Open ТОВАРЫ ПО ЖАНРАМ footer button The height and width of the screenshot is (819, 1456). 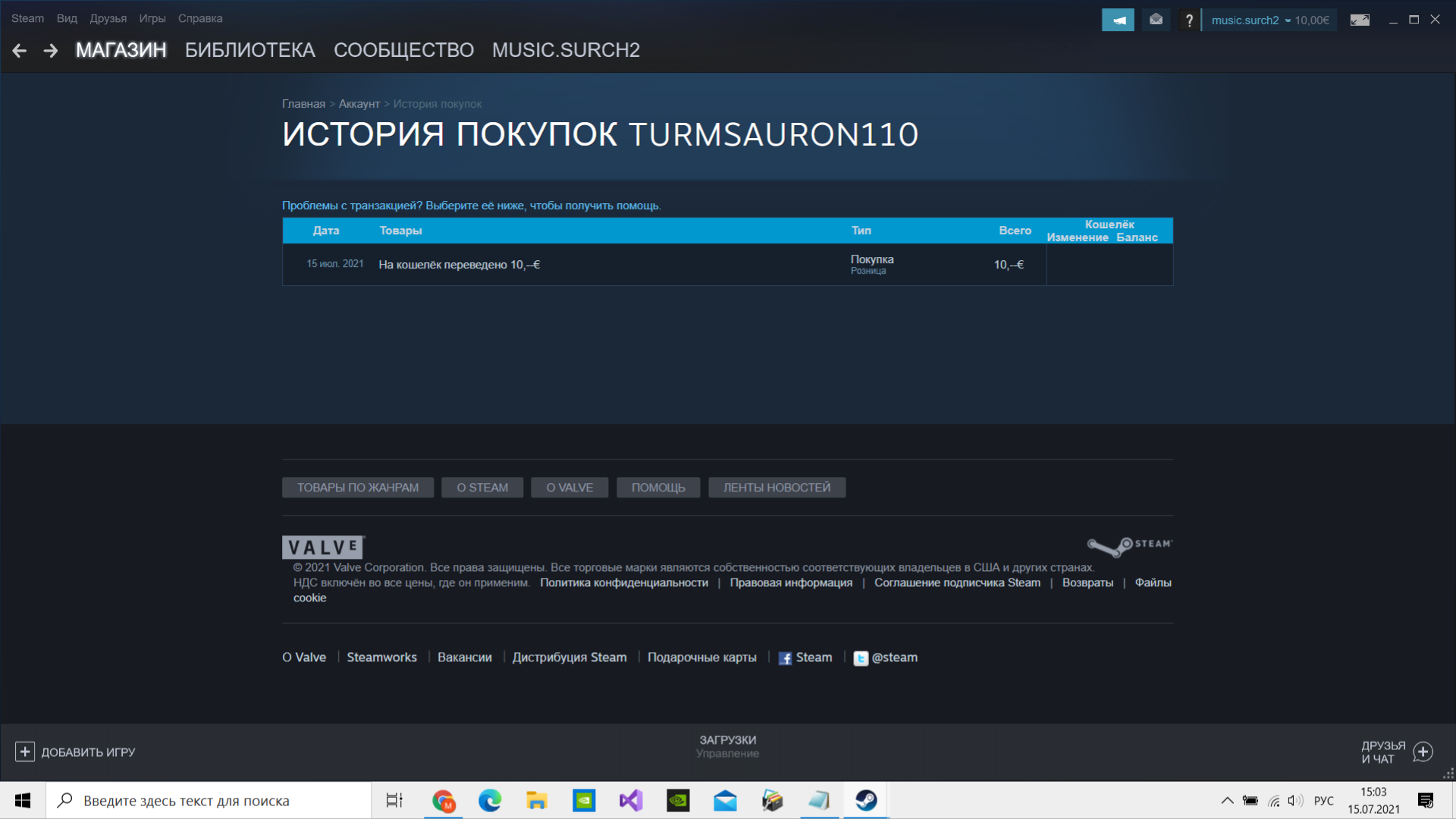click(358, 488)
